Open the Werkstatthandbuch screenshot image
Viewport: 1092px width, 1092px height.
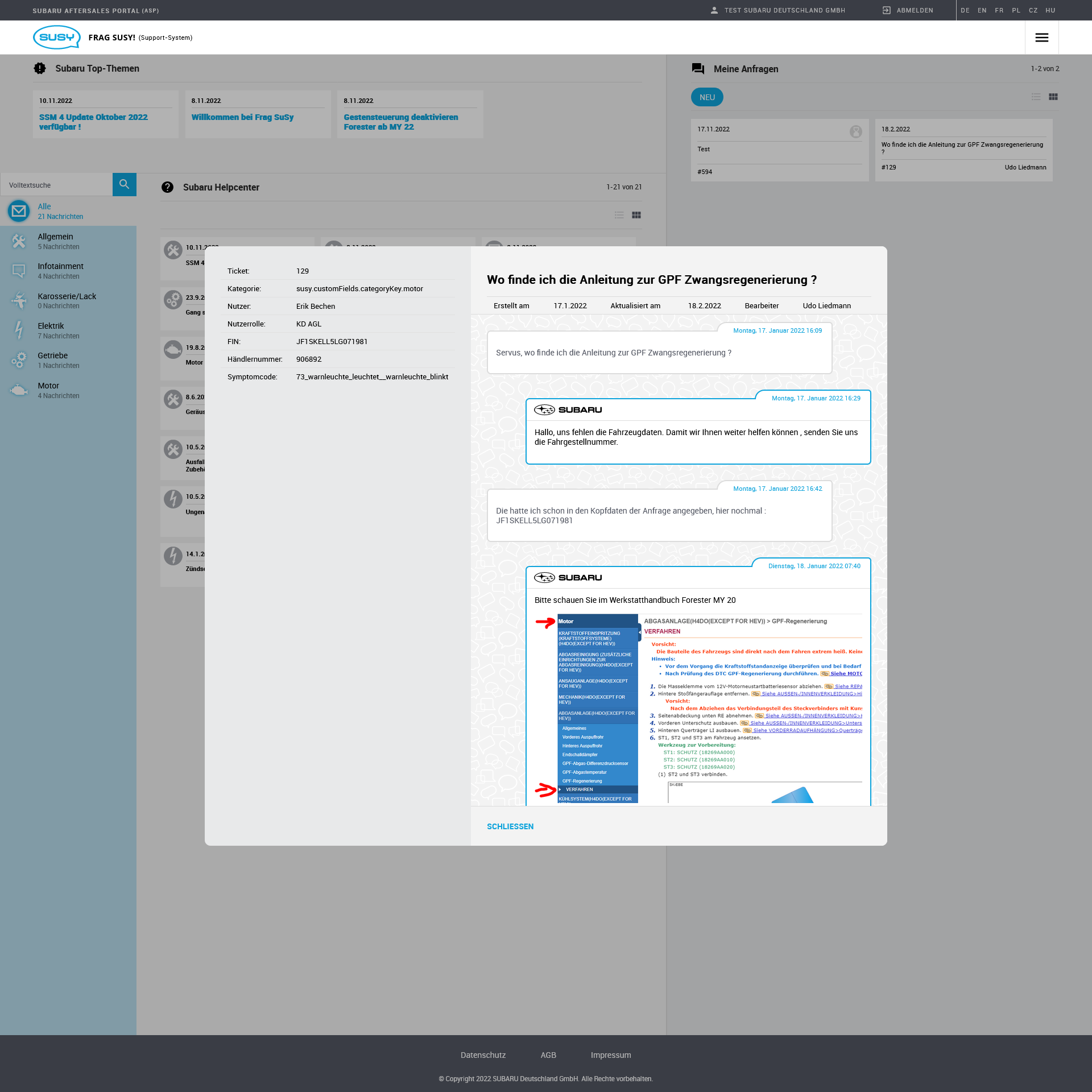pos(698,708)
